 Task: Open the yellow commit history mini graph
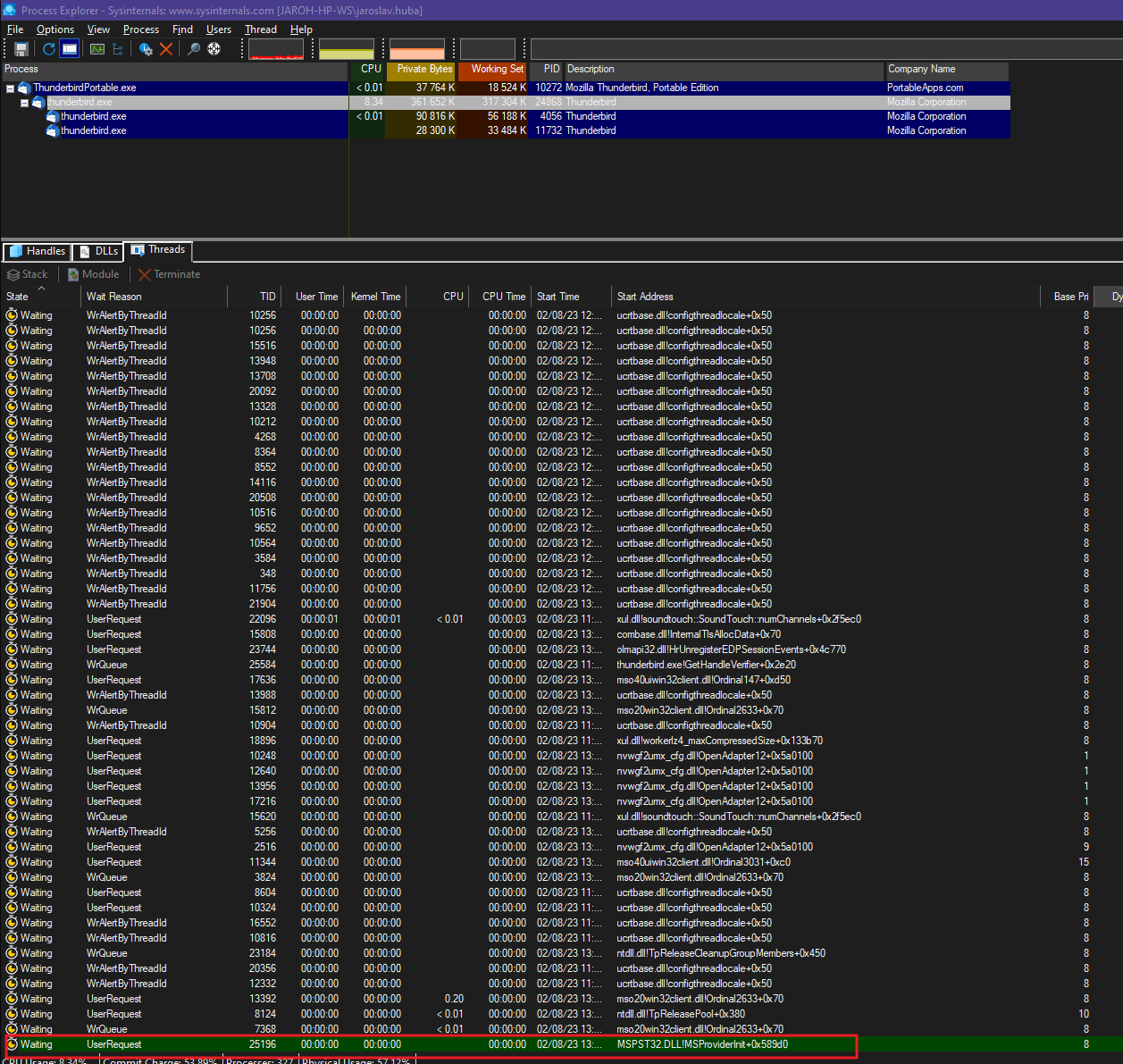point(347,49)
